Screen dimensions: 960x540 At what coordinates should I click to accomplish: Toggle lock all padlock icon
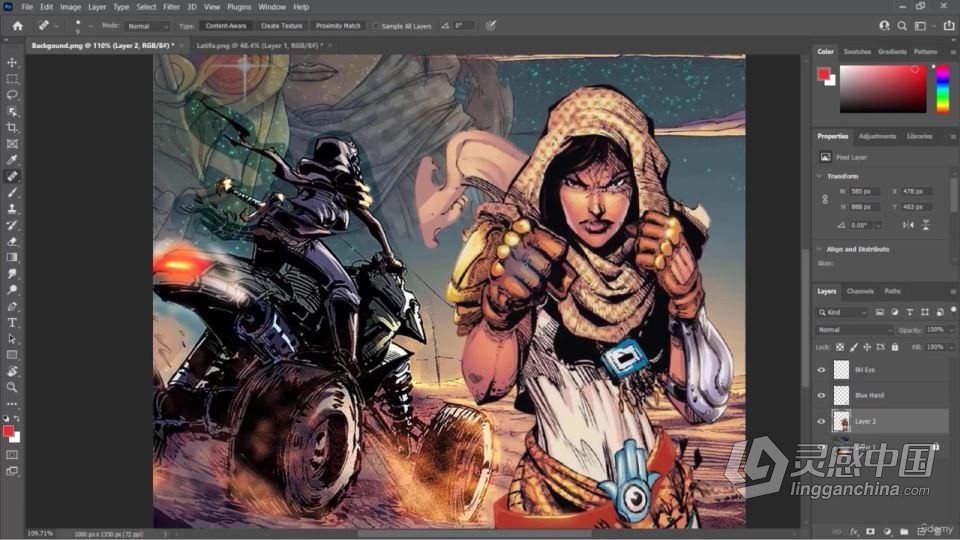point(894,347)
